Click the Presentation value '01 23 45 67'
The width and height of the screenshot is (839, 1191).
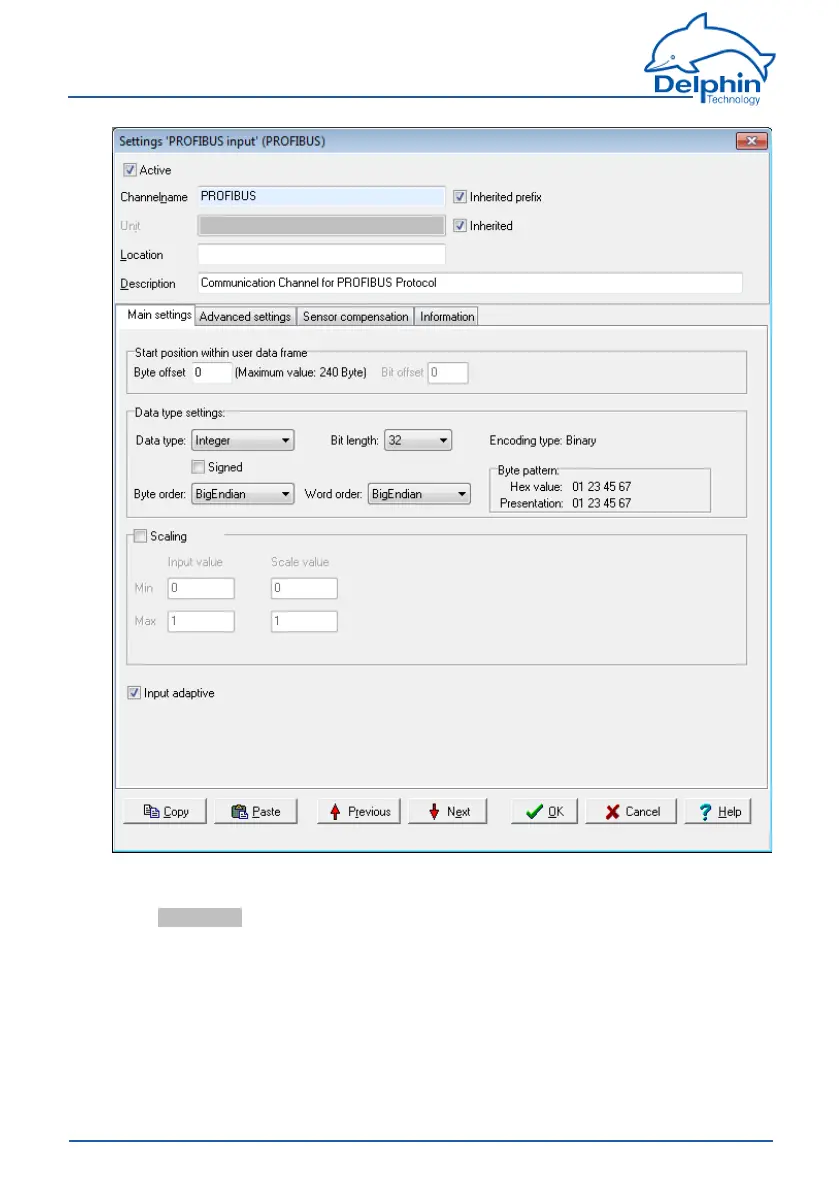click(601, 504)
